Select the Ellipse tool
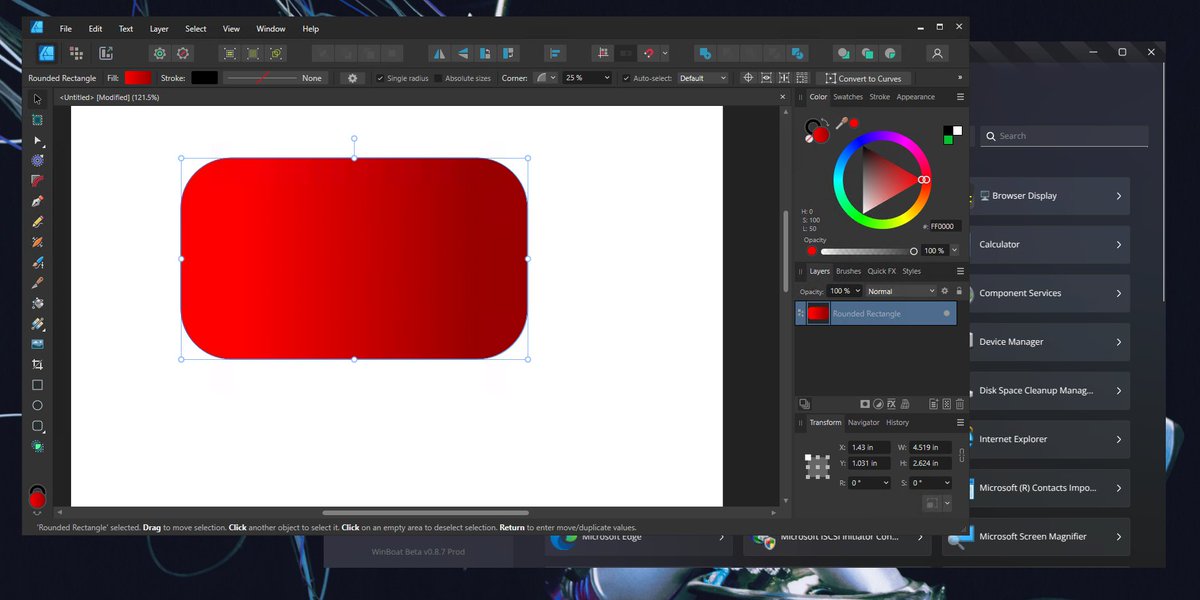1200x600 pixels. point(37,405)
